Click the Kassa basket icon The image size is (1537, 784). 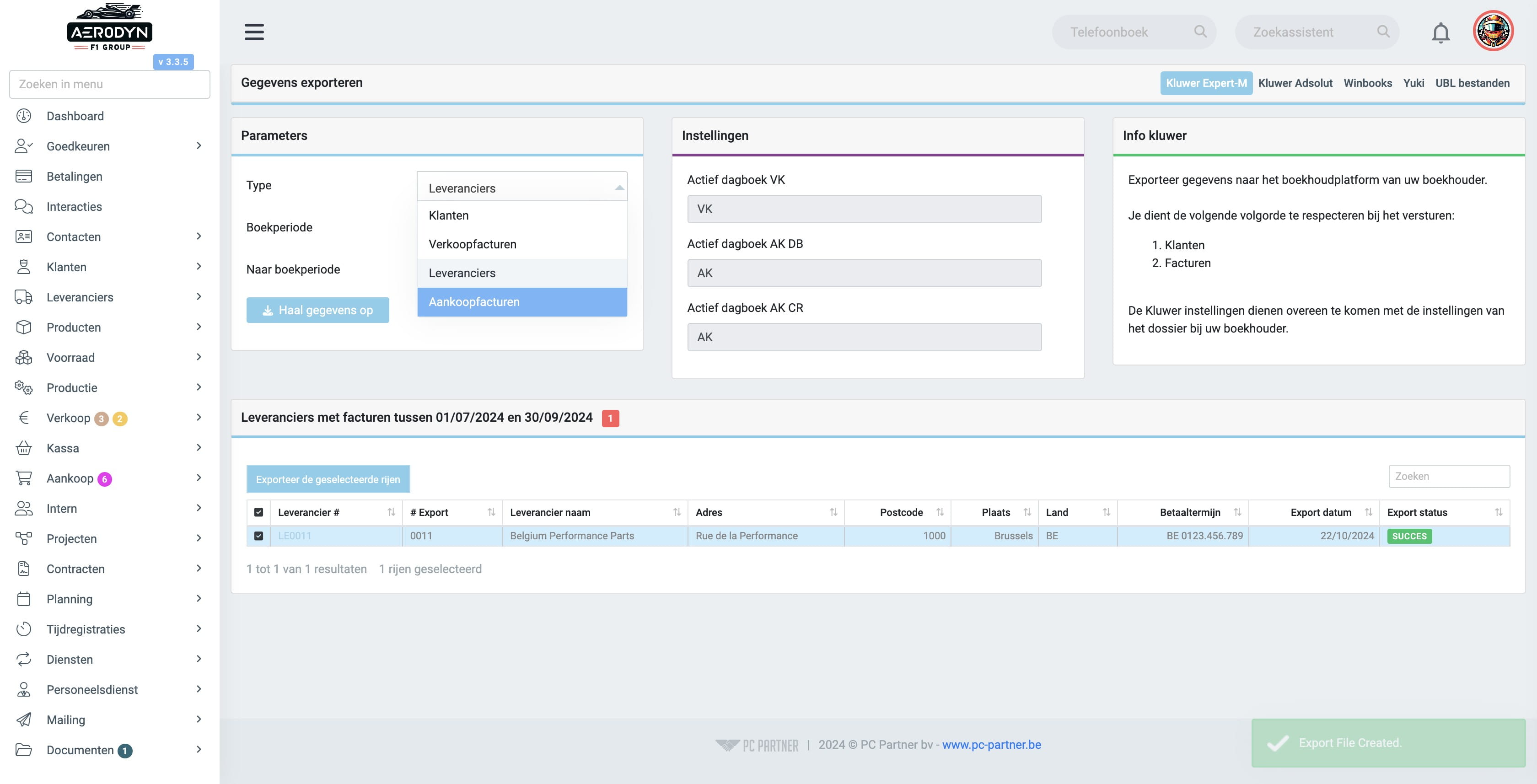[24, 447]
